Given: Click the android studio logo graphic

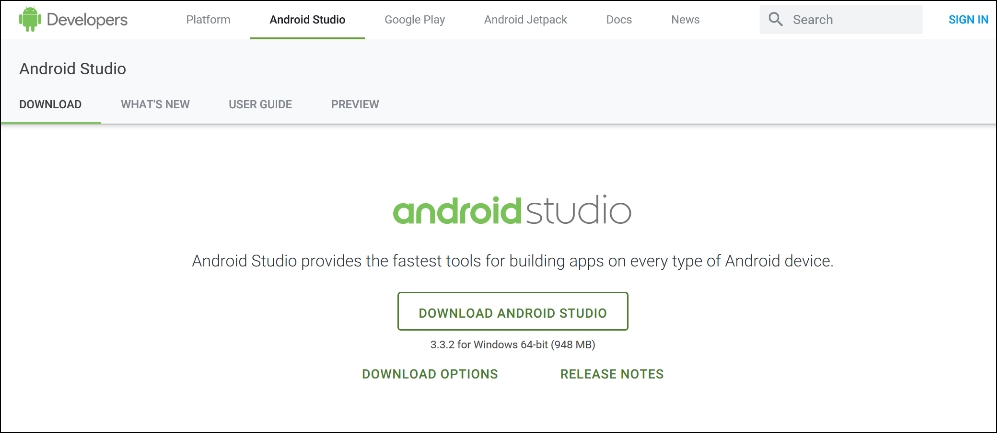Looking at the screenshot, I should [512, 210].
